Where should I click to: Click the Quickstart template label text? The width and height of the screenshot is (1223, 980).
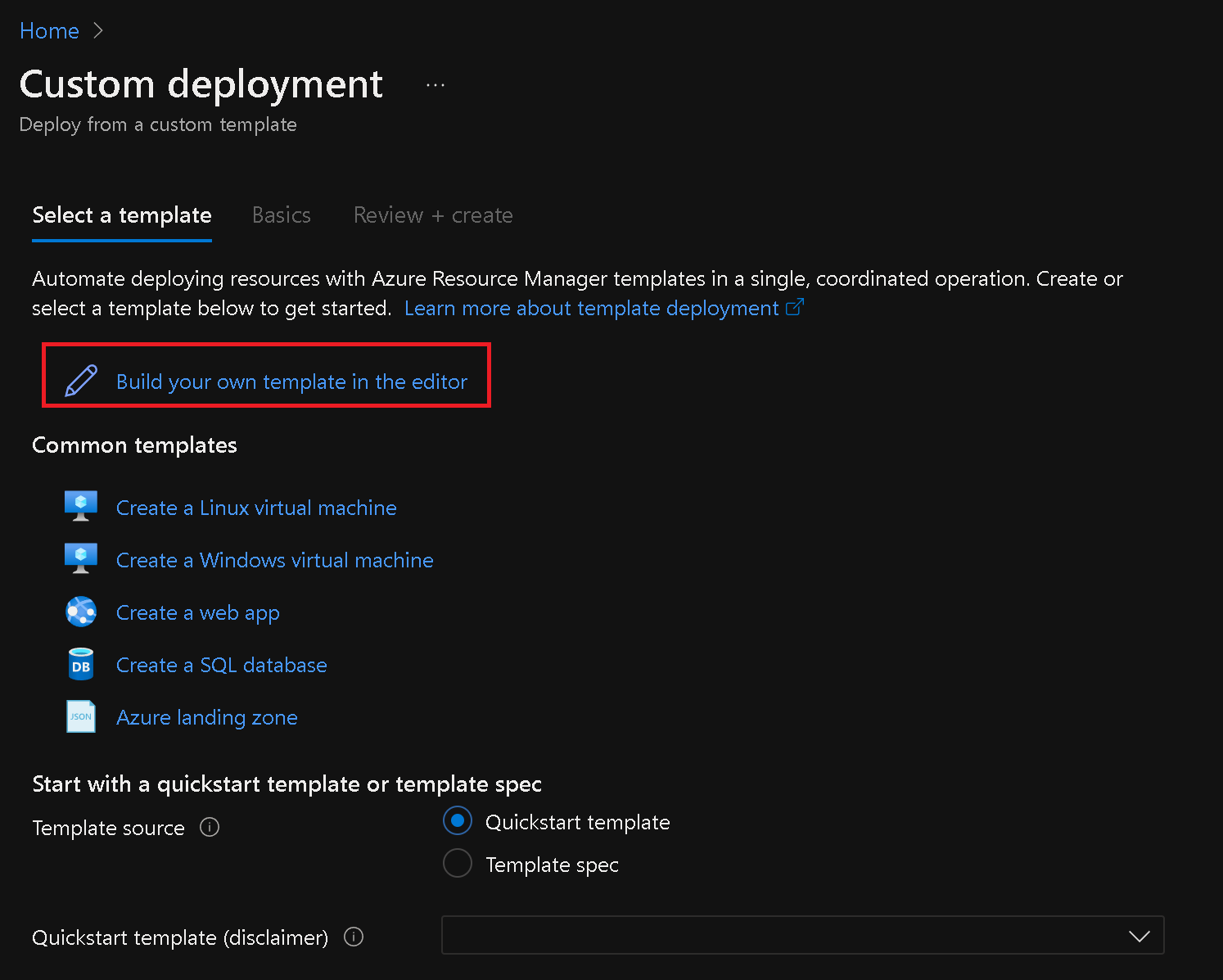(578, 822)
